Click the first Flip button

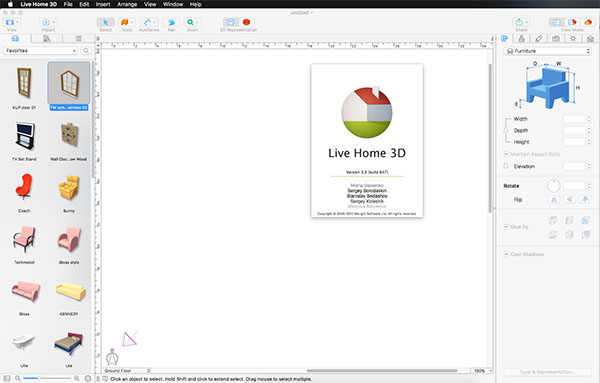pyautogui.click(x=553, y=199)
